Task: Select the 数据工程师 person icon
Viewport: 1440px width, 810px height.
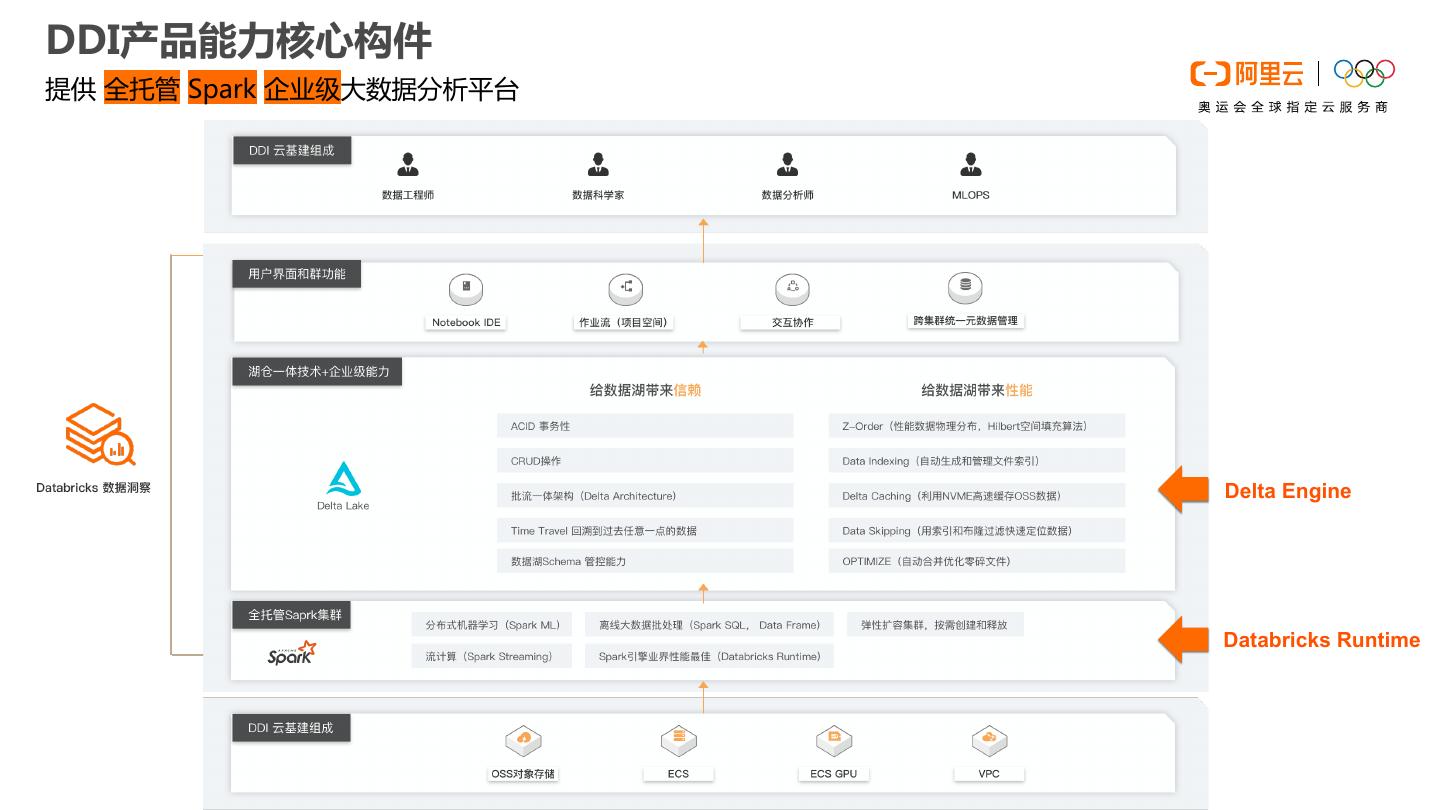Action: pyautogui.click(x=407, y=165)
